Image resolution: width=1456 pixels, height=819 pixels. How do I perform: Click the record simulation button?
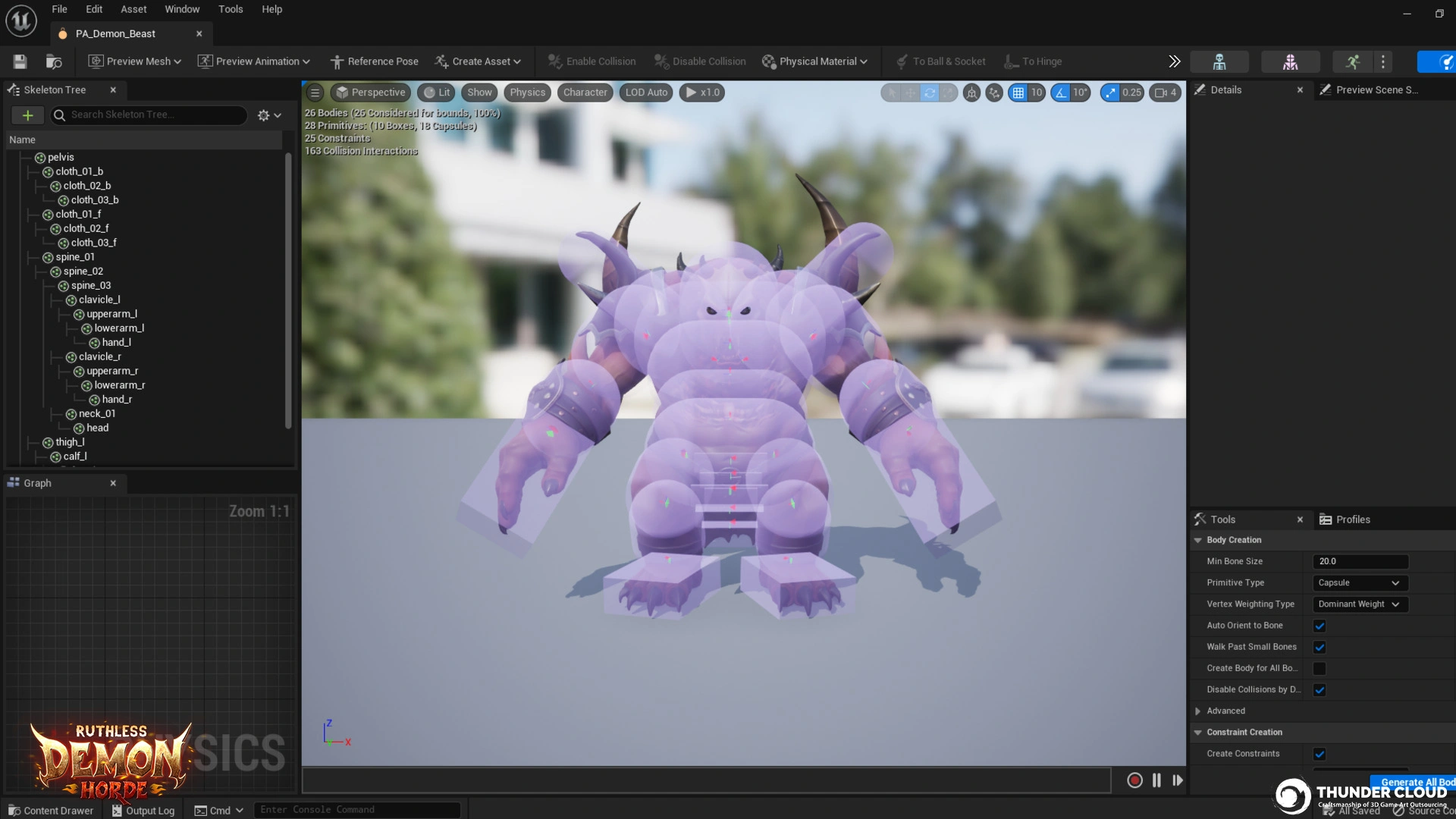(x=1134, y=780)
